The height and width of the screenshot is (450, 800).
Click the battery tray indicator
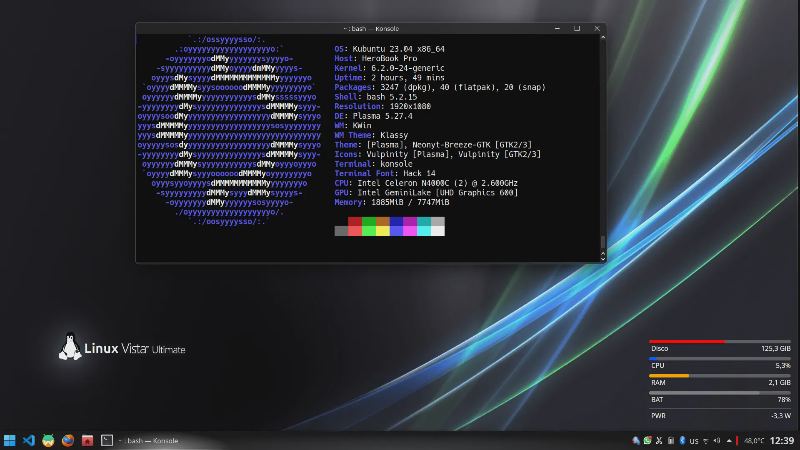tap(670, 441)
